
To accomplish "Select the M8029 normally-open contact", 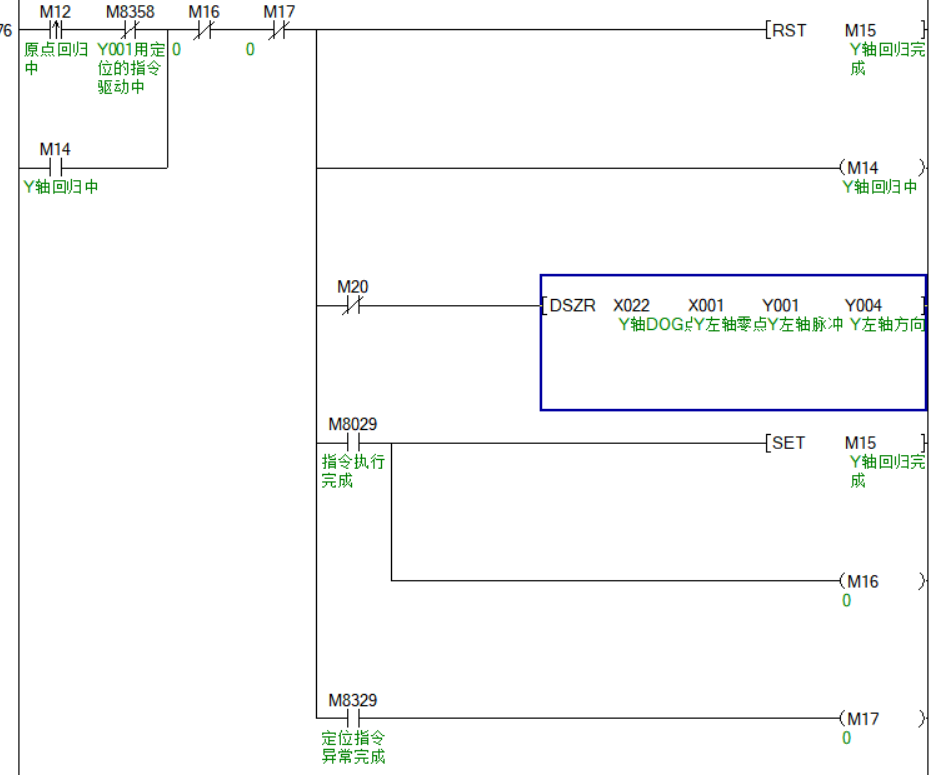I will [x=352, y=442].
